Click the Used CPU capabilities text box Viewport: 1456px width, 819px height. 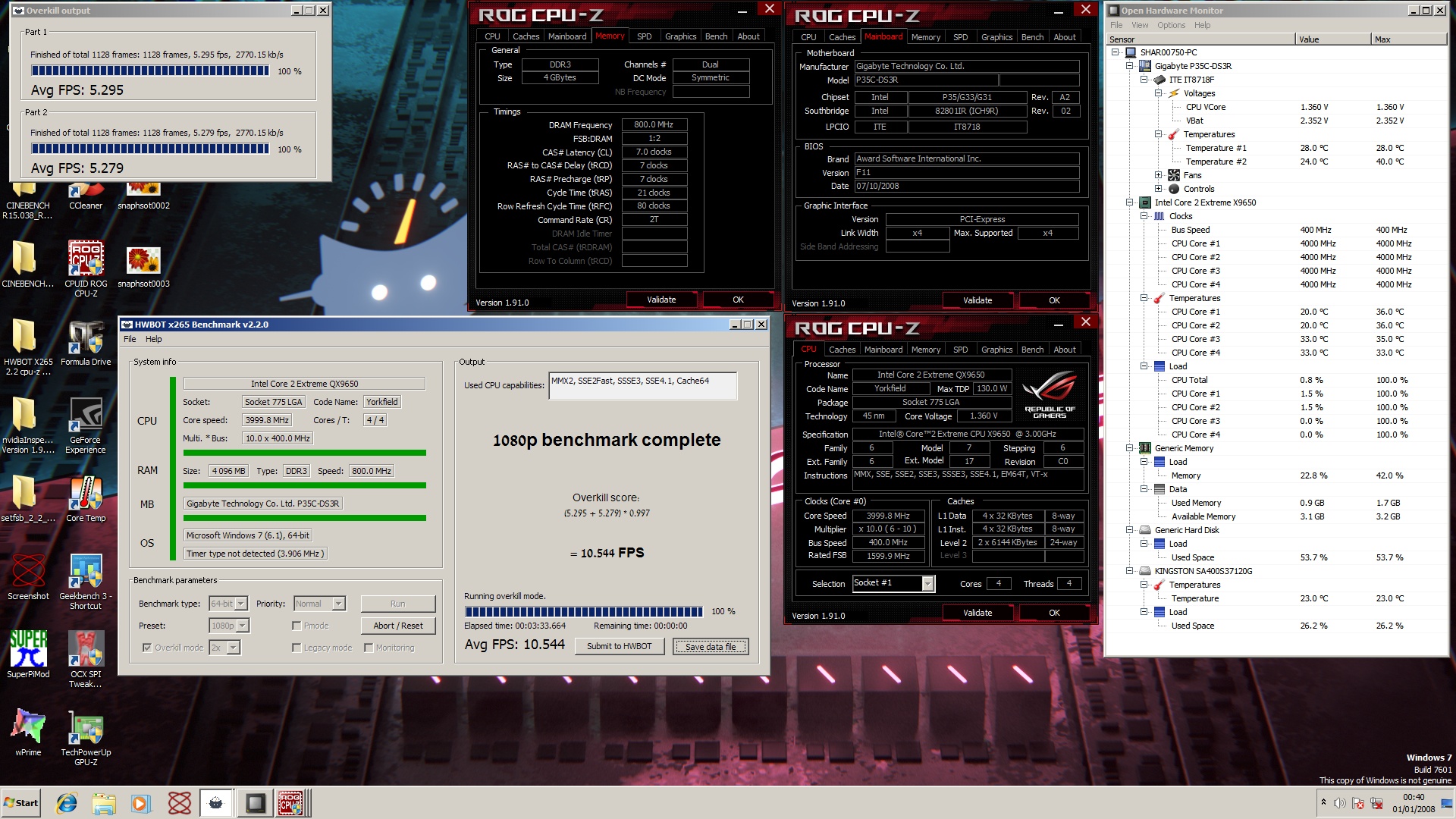642,385
